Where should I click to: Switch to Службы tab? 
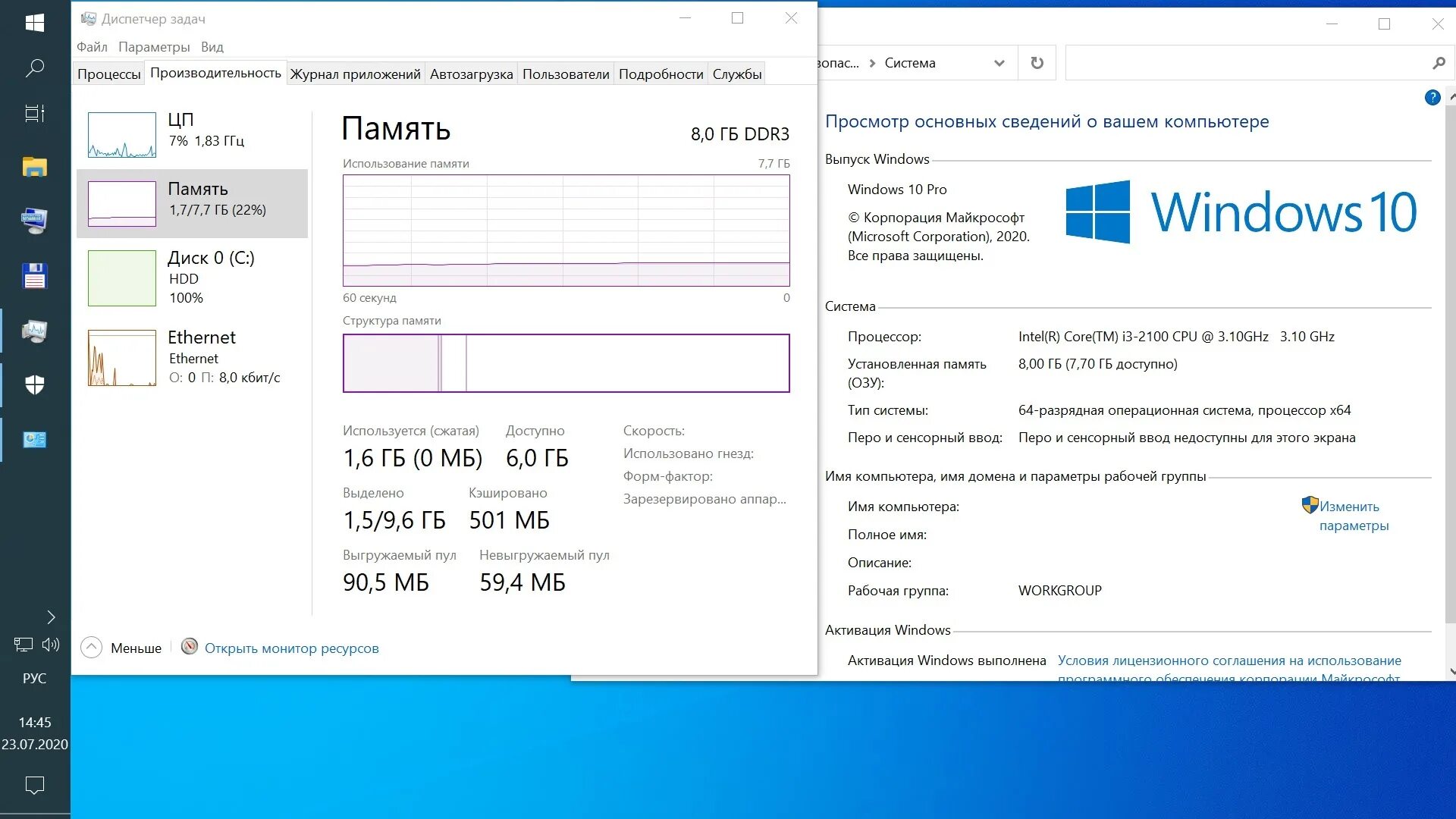click(x=736, y=74)
